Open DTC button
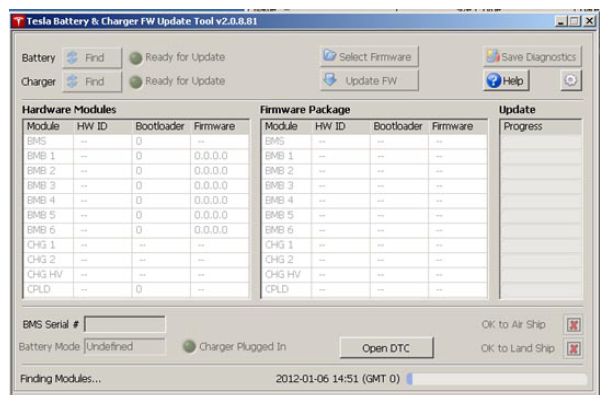The image size is (609, 404). (386, 348)
